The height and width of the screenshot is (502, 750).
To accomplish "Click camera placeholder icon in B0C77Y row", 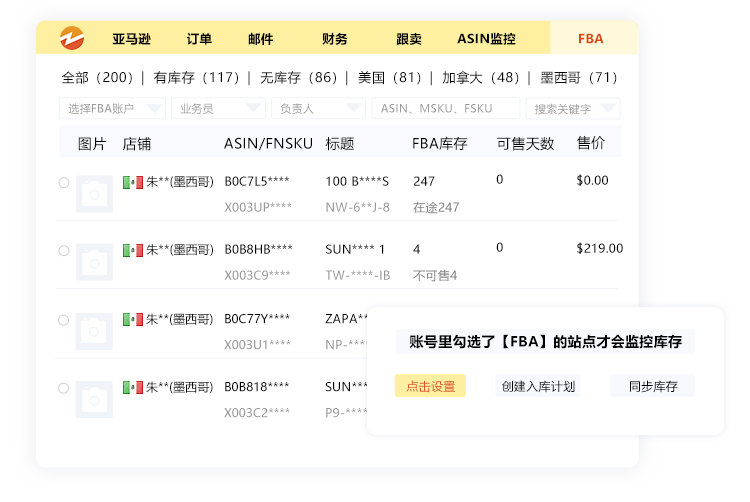I will [x=94, y=330].
